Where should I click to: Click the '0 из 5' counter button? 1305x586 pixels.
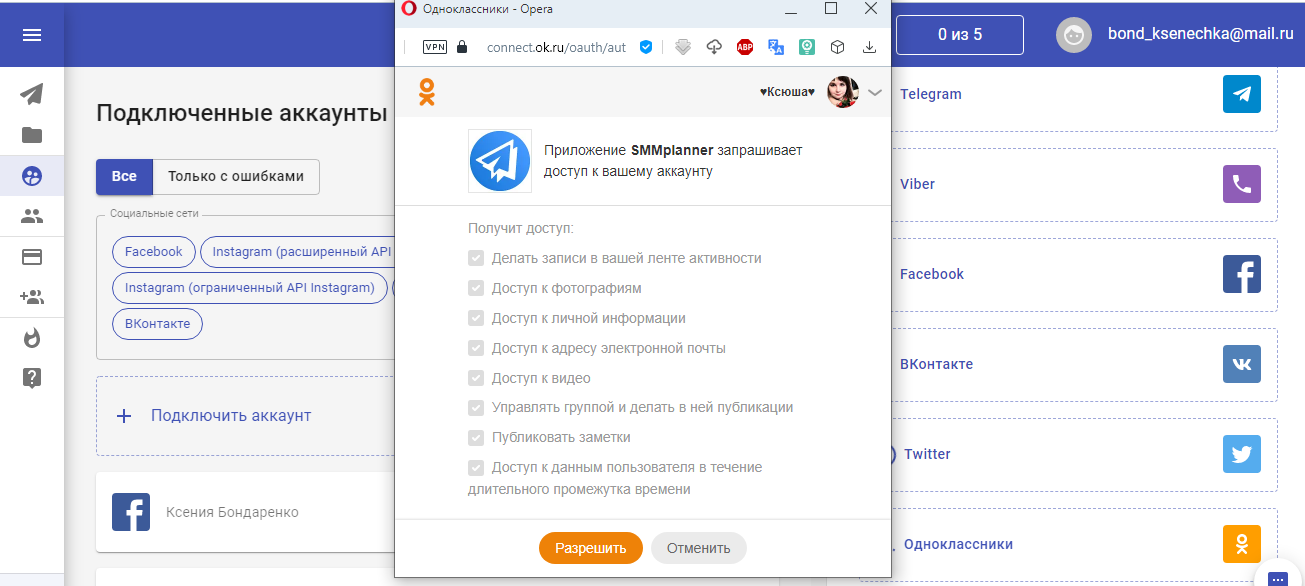[960, 35]
